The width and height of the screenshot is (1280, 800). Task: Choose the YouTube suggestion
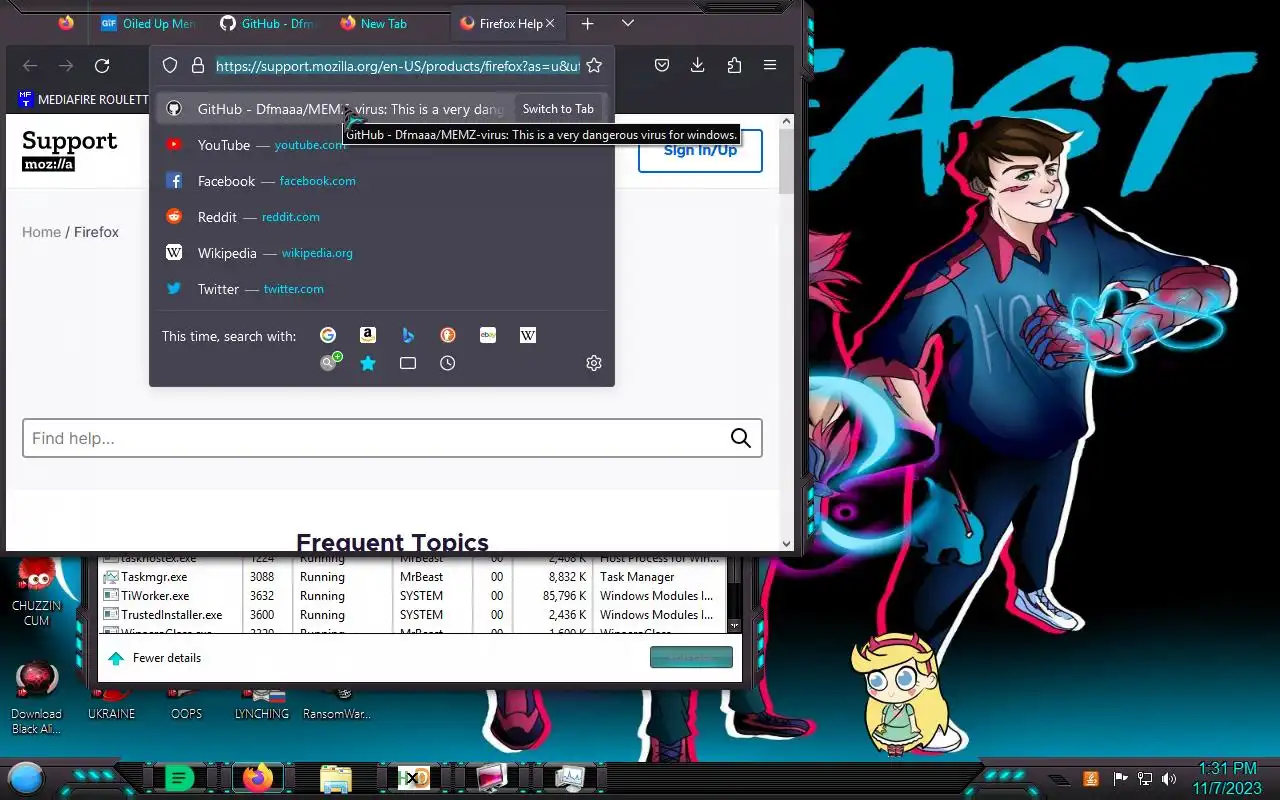click(382, 145)
